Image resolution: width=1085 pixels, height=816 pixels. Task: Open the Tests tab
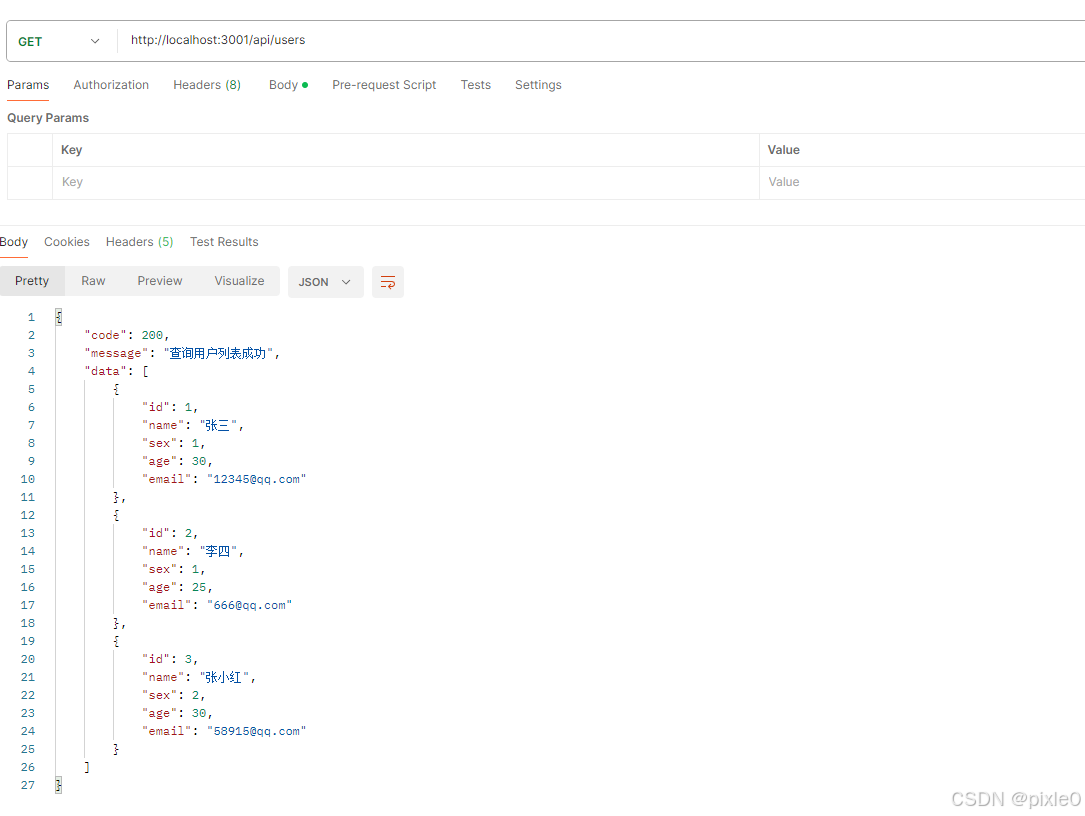[475, 85]
